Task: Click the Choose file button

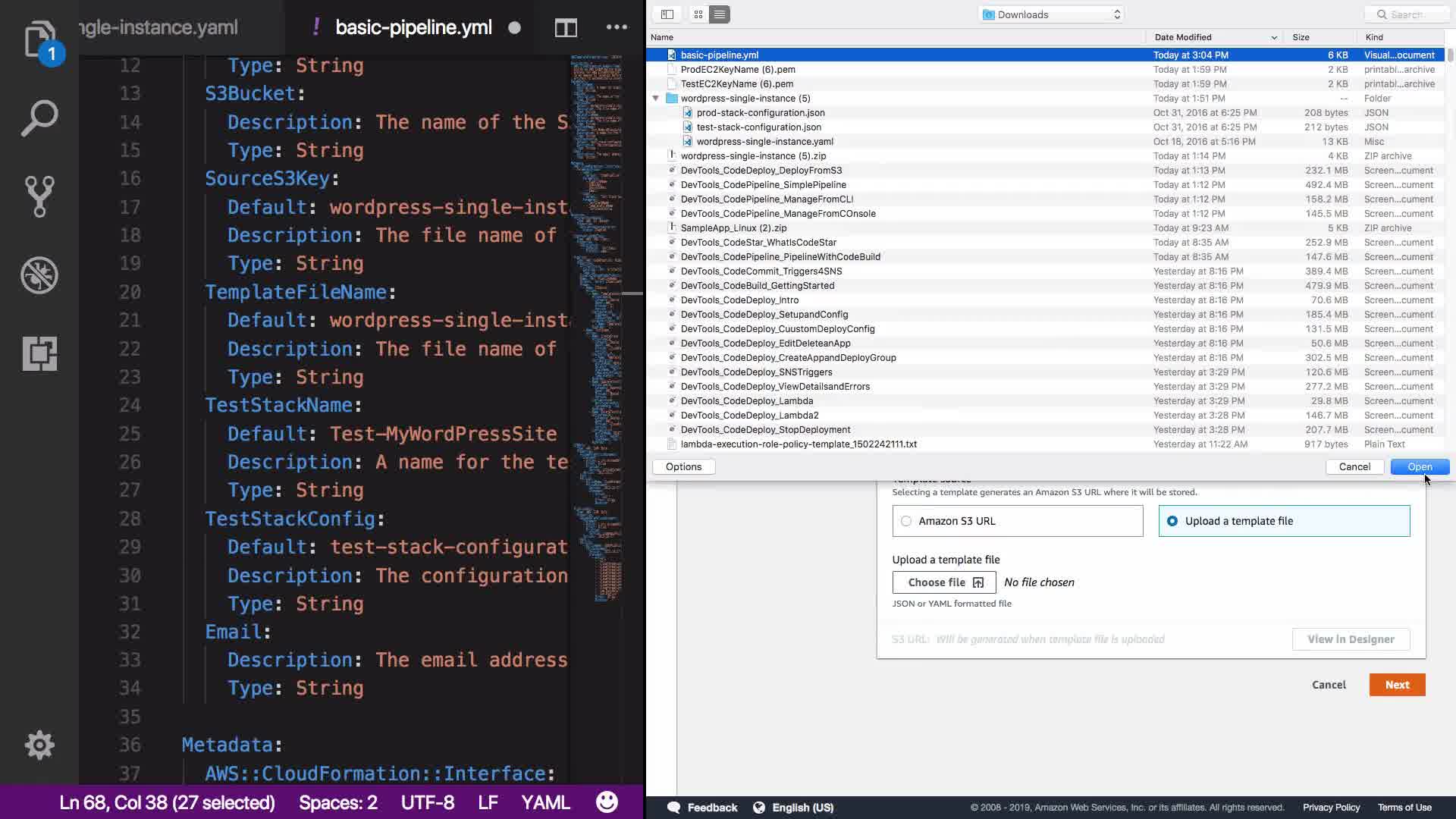Action: [944, 582]
